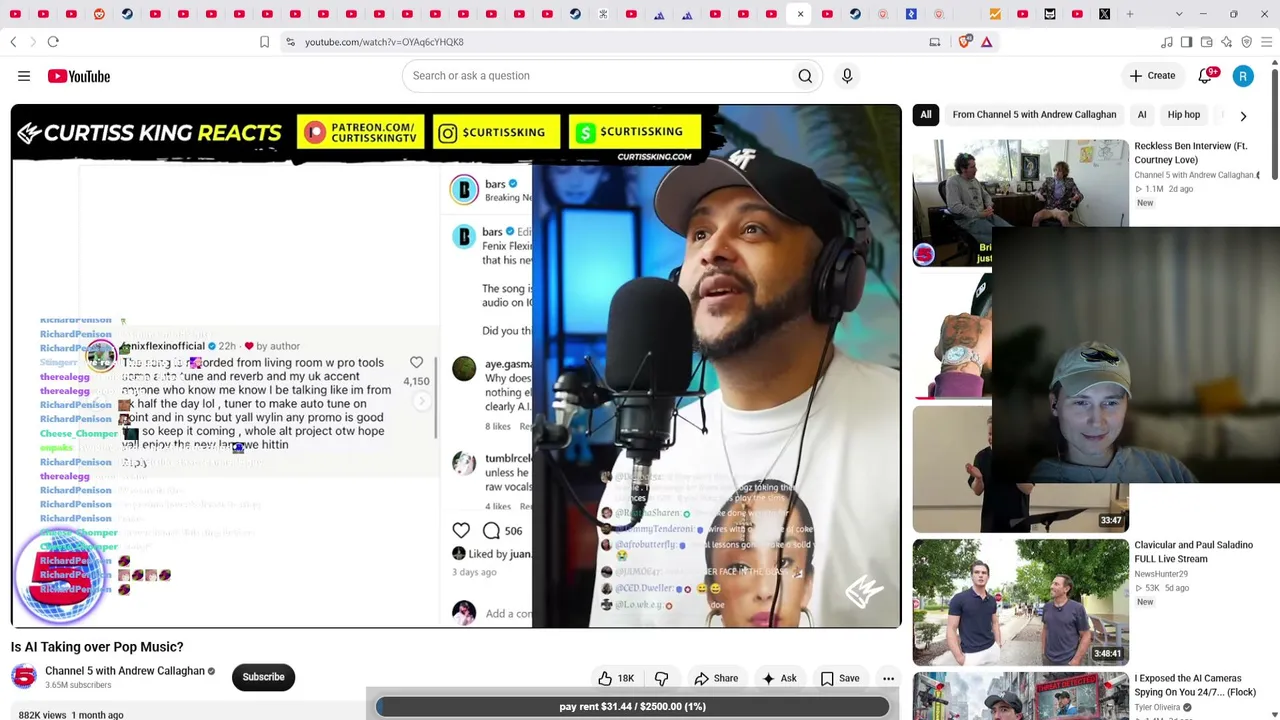Open Channel 5 with Andrew Callaghan channel link

click(125, 671)
